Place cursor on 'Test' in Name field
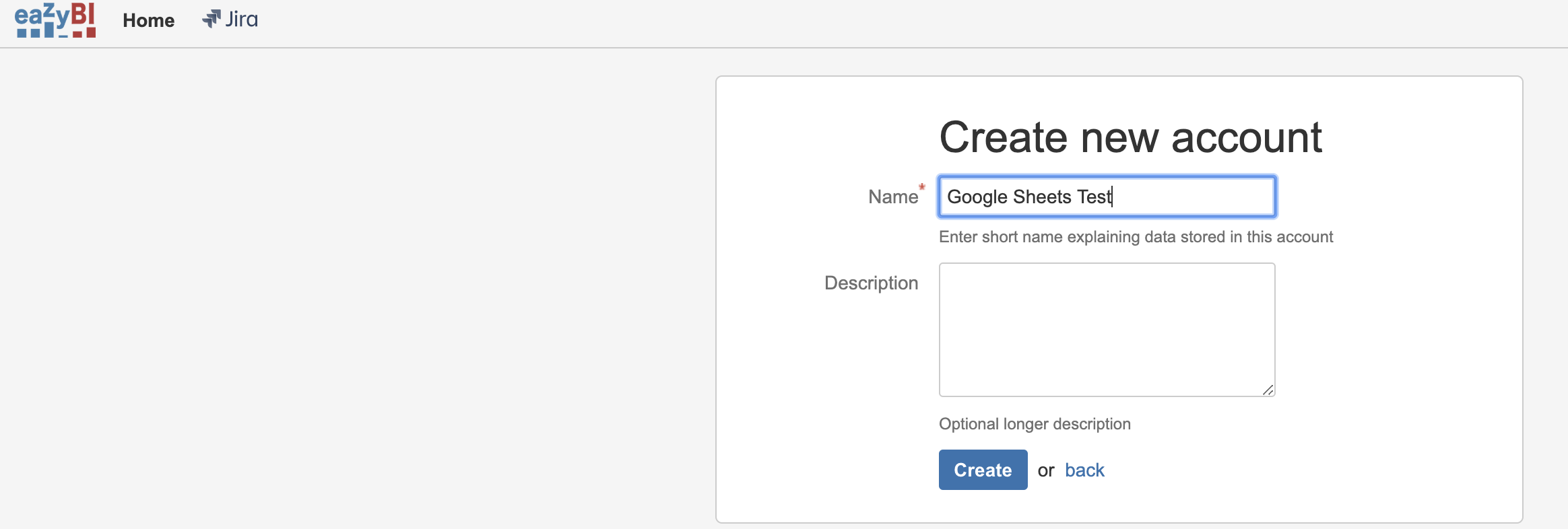 pyautogui.click(x=1093, y=197)
